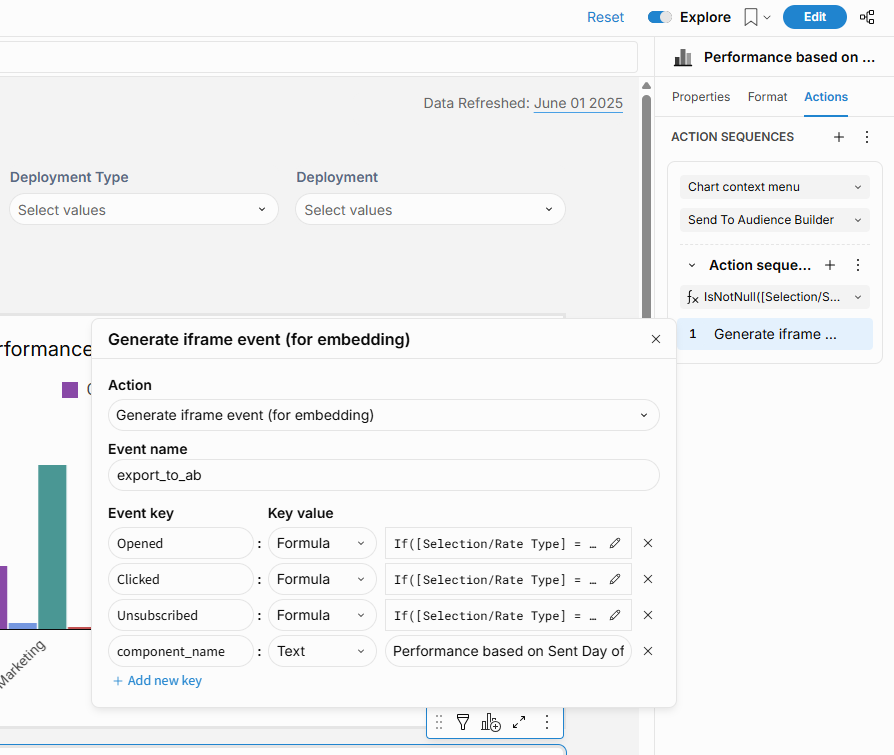Click the purple legend color swatch
The image size is (894, 755).
(70, 390)
